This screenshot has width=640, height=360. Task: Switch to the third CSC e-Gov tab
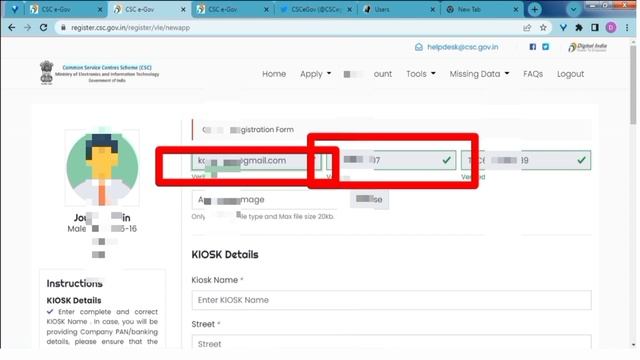232,9
